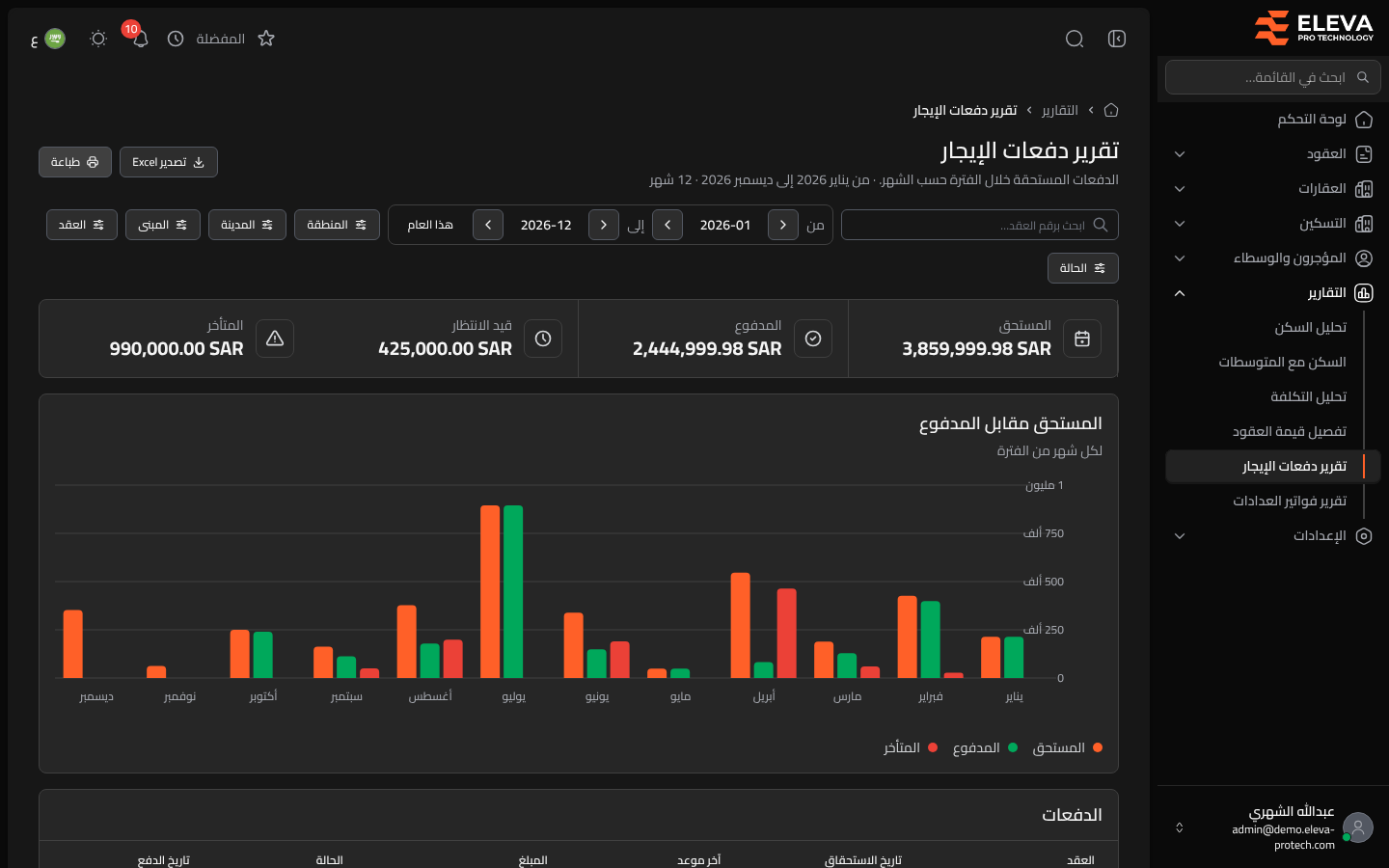This screenshot has height=868, width=1389.
Task: Focus the ابحث برقم العقد search field
Action: 980,225
